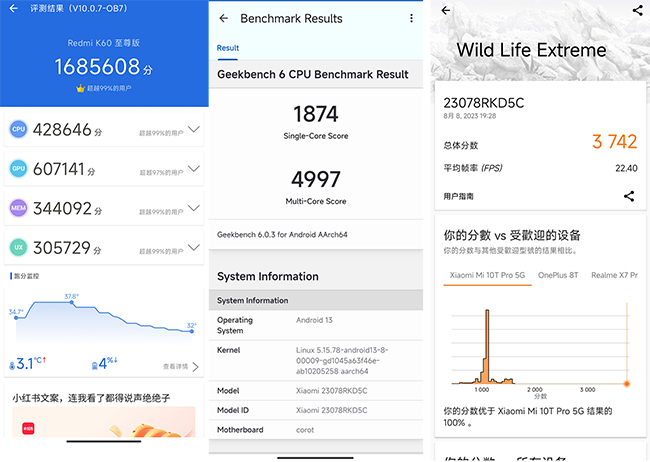Tap the AnTuTu back arrow
This screenshot has height=462, width=650.
click(x=13, y=8)
